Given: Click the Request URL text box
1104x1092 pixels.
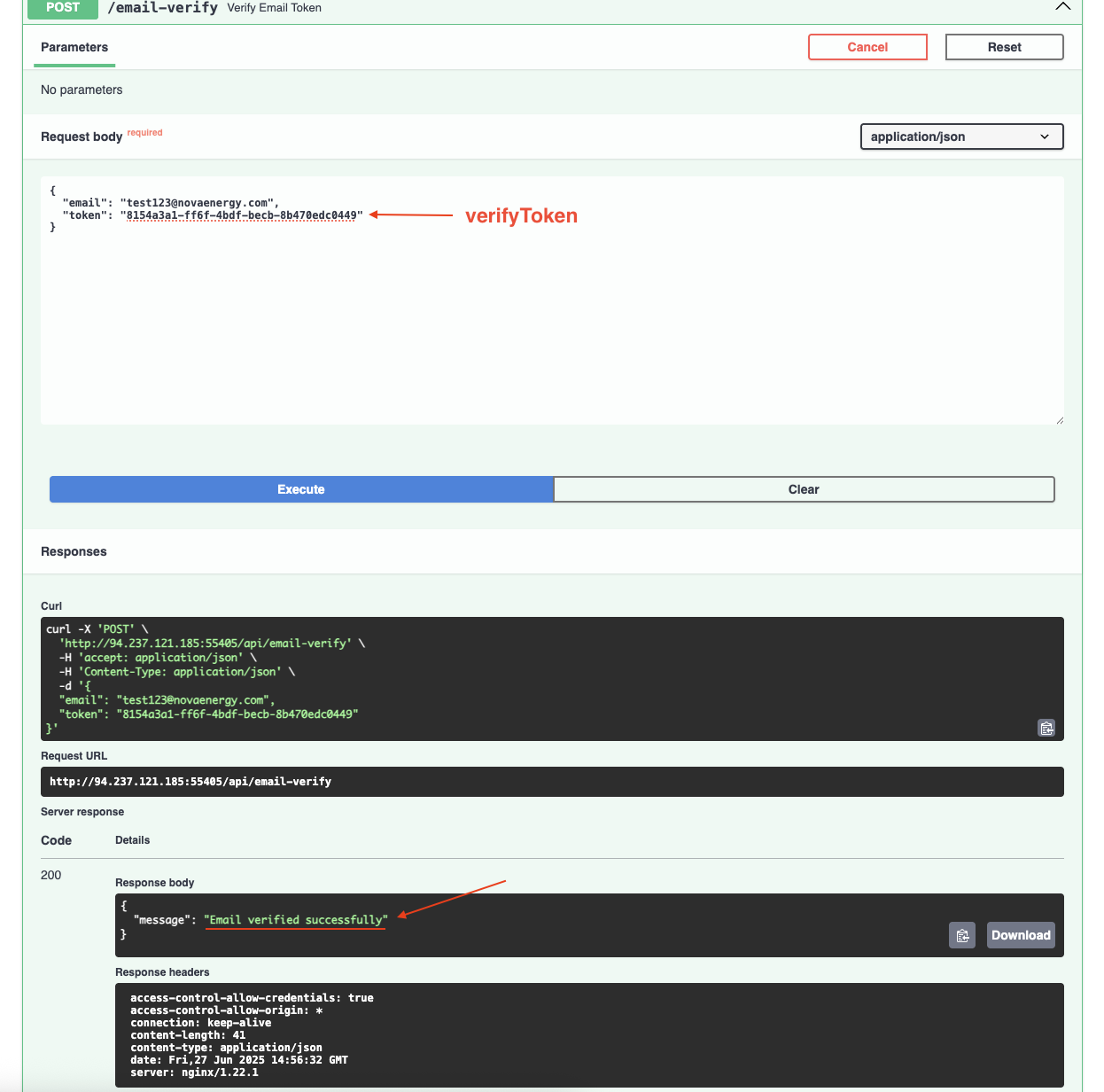Looking at the screenshot, I should pos(552,782).
